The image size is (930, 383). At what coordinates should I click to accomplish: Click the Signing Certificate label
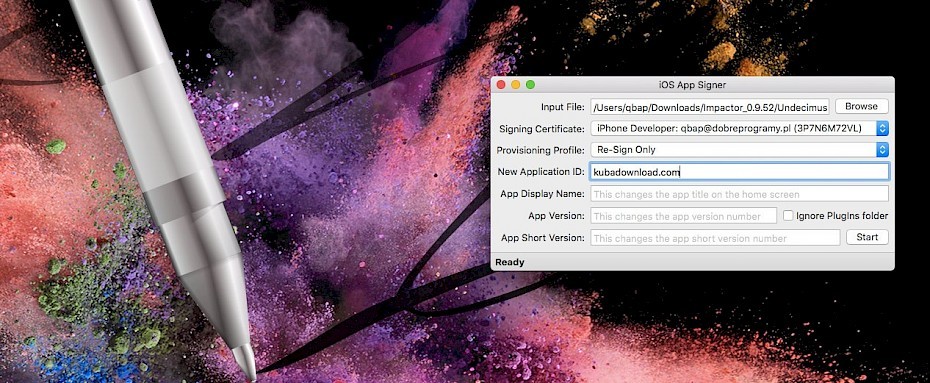click(542, 129)
